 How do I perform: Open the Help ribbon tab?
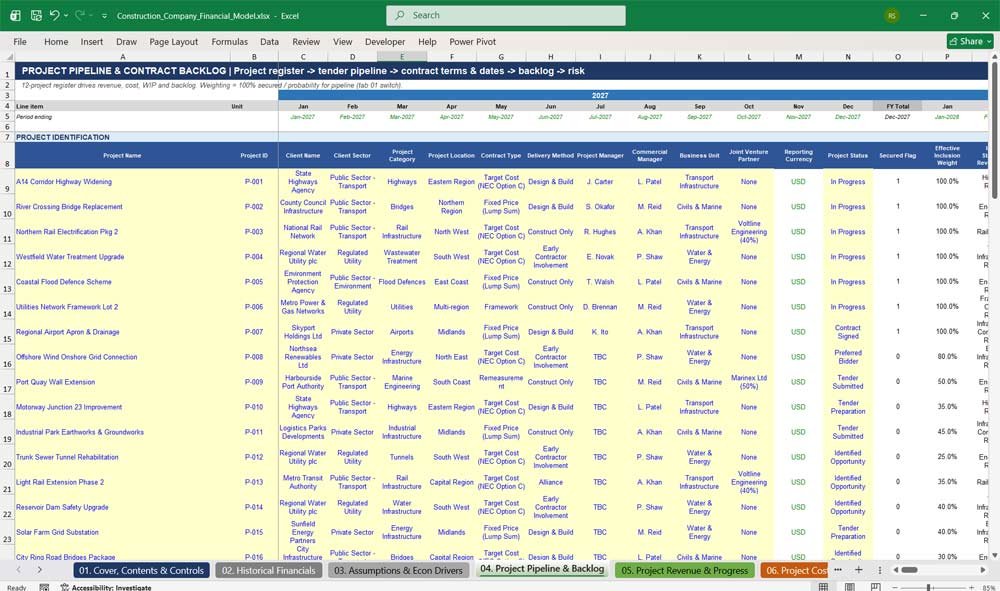(x=427, y=41)
